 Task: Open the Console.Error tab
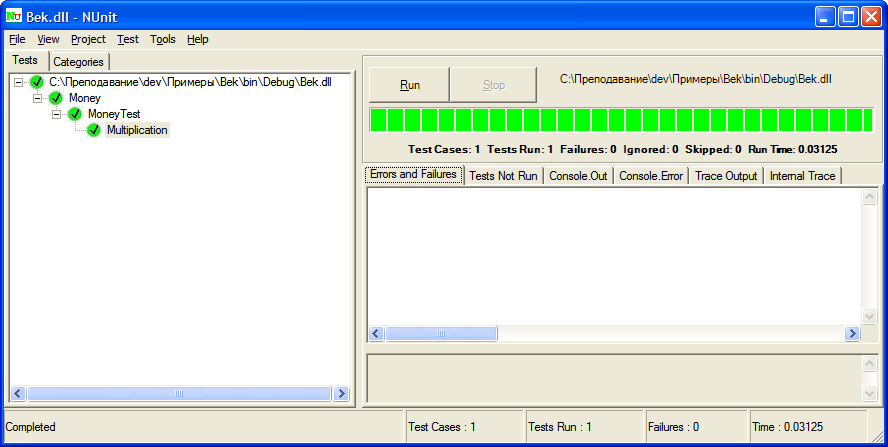[x=651, y=176]
